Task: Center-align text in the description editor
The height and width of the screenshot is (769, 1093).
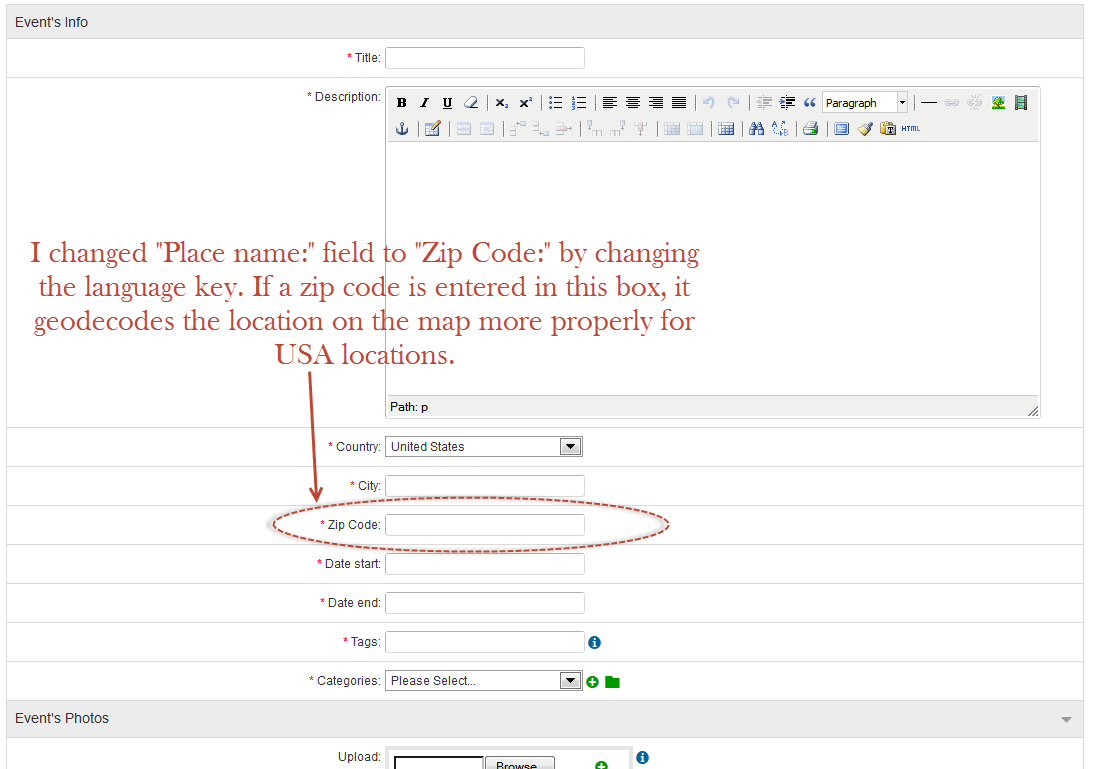Action: (x=633, y=103)
